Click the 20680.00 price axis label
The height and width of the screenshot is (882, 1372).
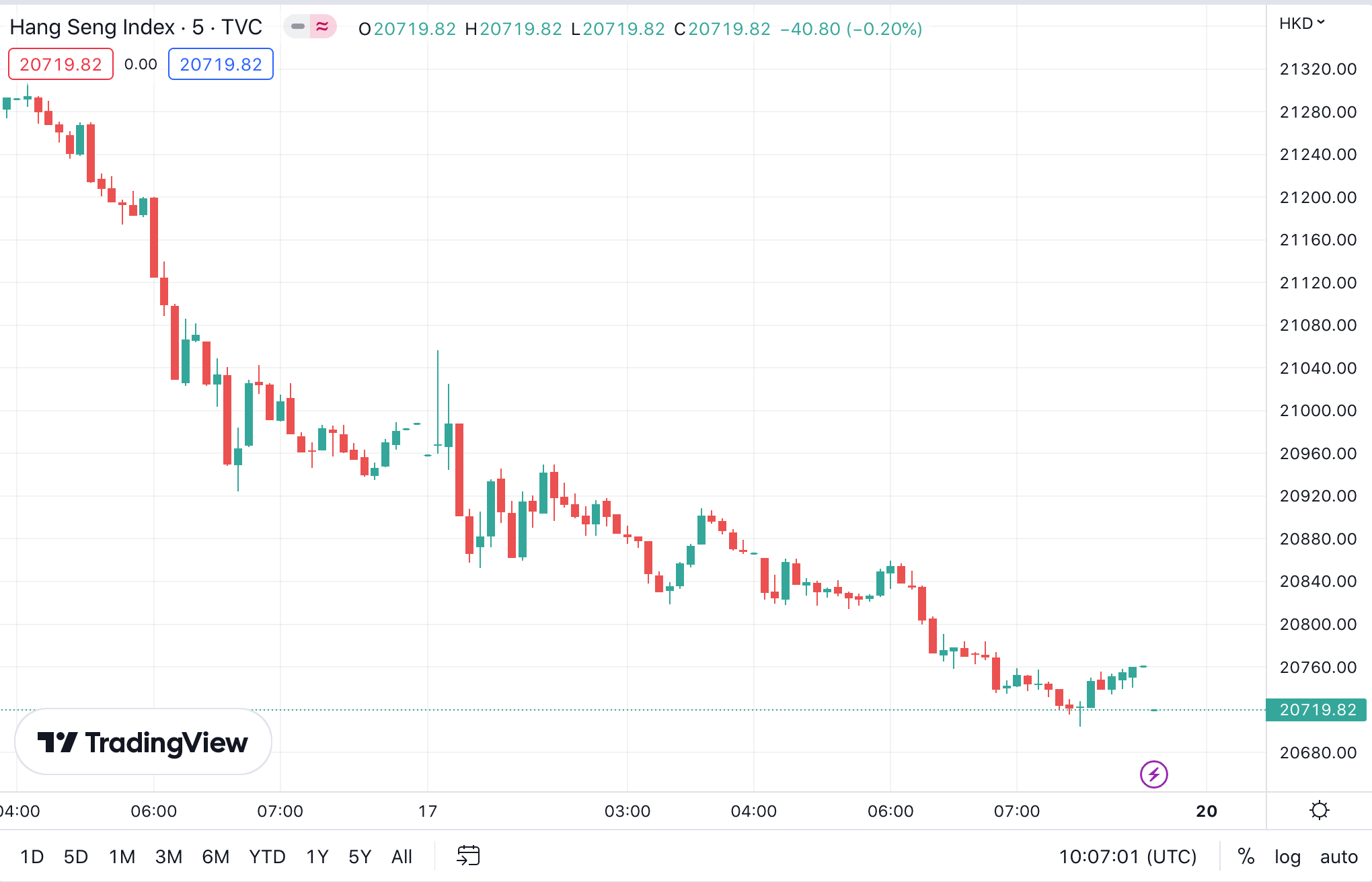(1318, 752)
